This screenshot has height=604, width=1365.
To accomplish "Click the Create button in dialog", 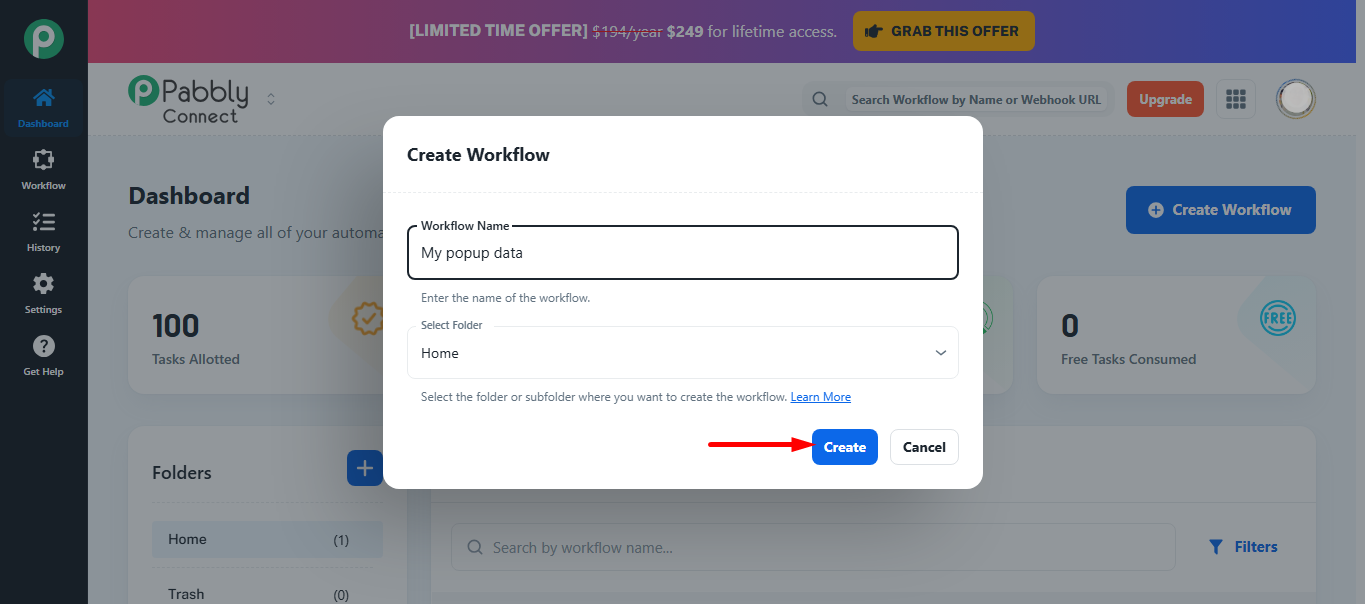I will (x=844, y=447).
